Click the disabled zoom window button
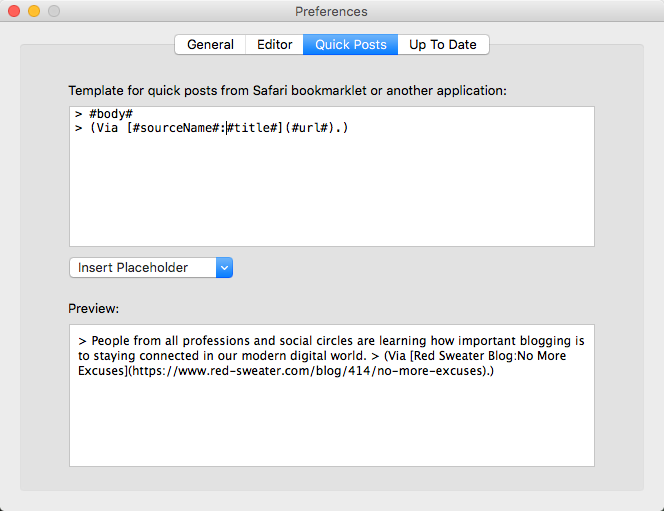This screenshot has width=664, height=511. click(x=54, y=12)
